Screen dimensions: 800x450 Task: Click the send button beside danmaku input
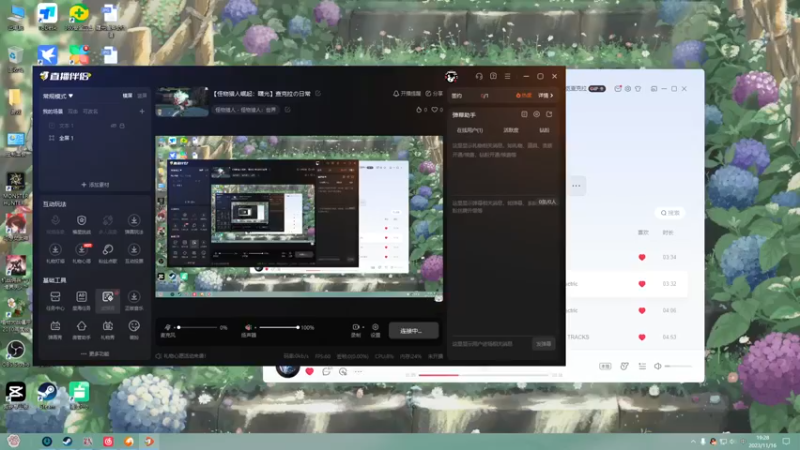pyautogui.click(x=543, y=344)
